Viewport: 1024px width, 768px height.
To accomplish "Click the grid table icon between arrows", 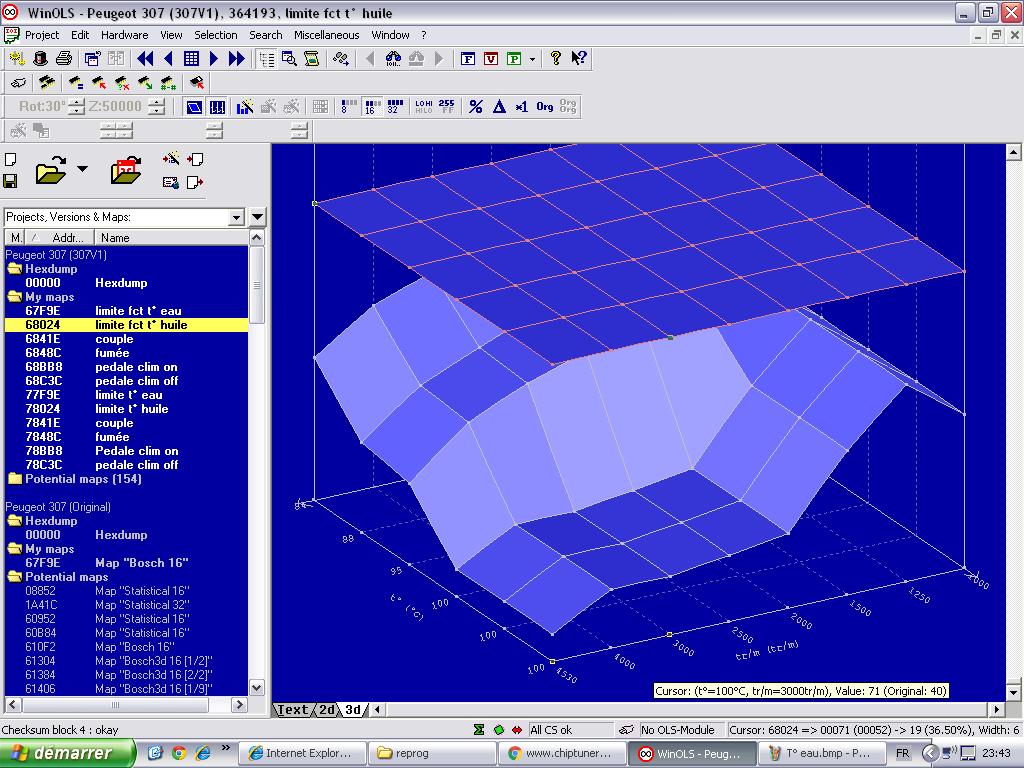I will (x=191, y=59).
